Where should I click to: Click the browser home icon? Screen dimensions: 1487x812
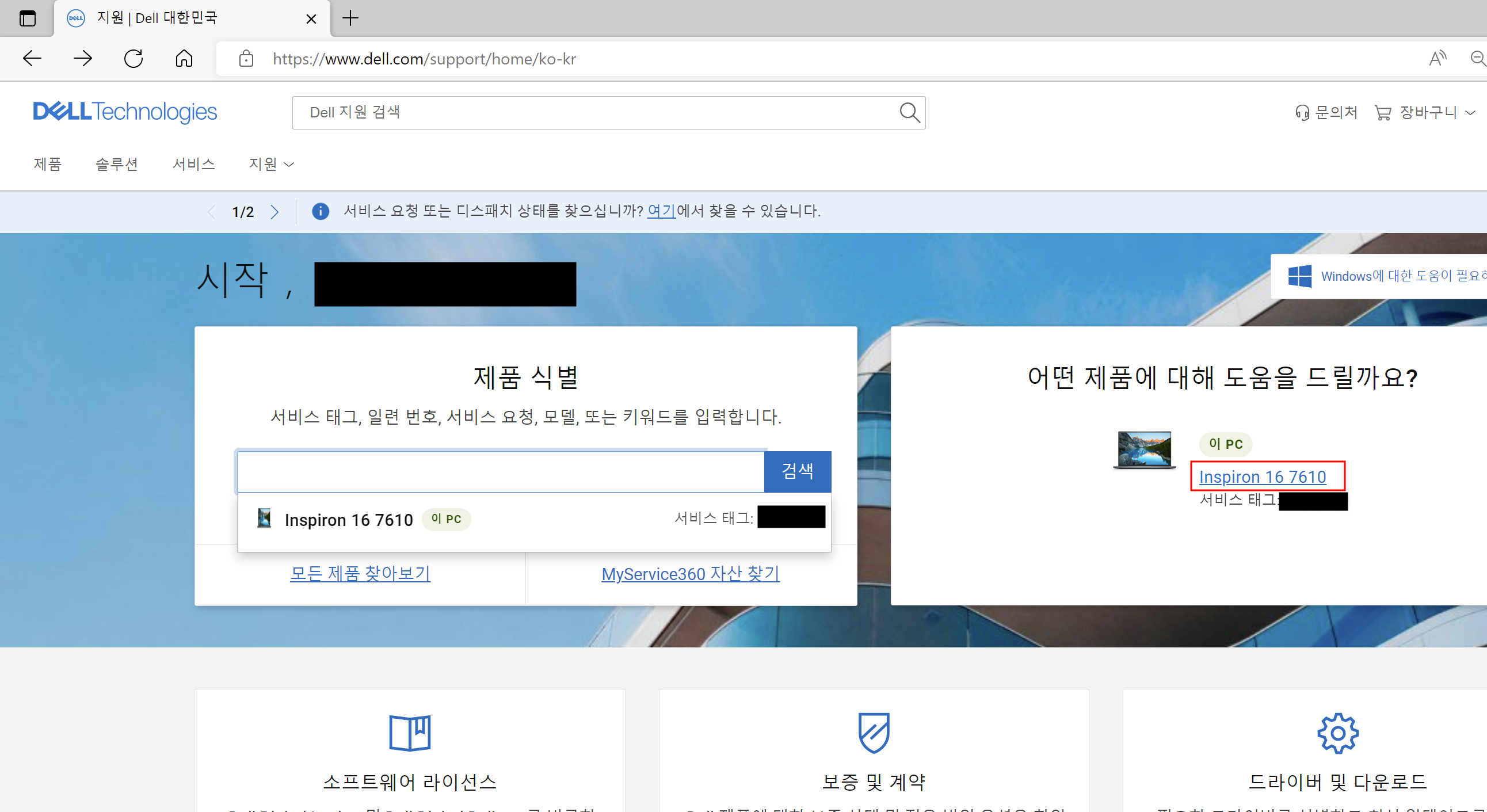pos(184,59)
